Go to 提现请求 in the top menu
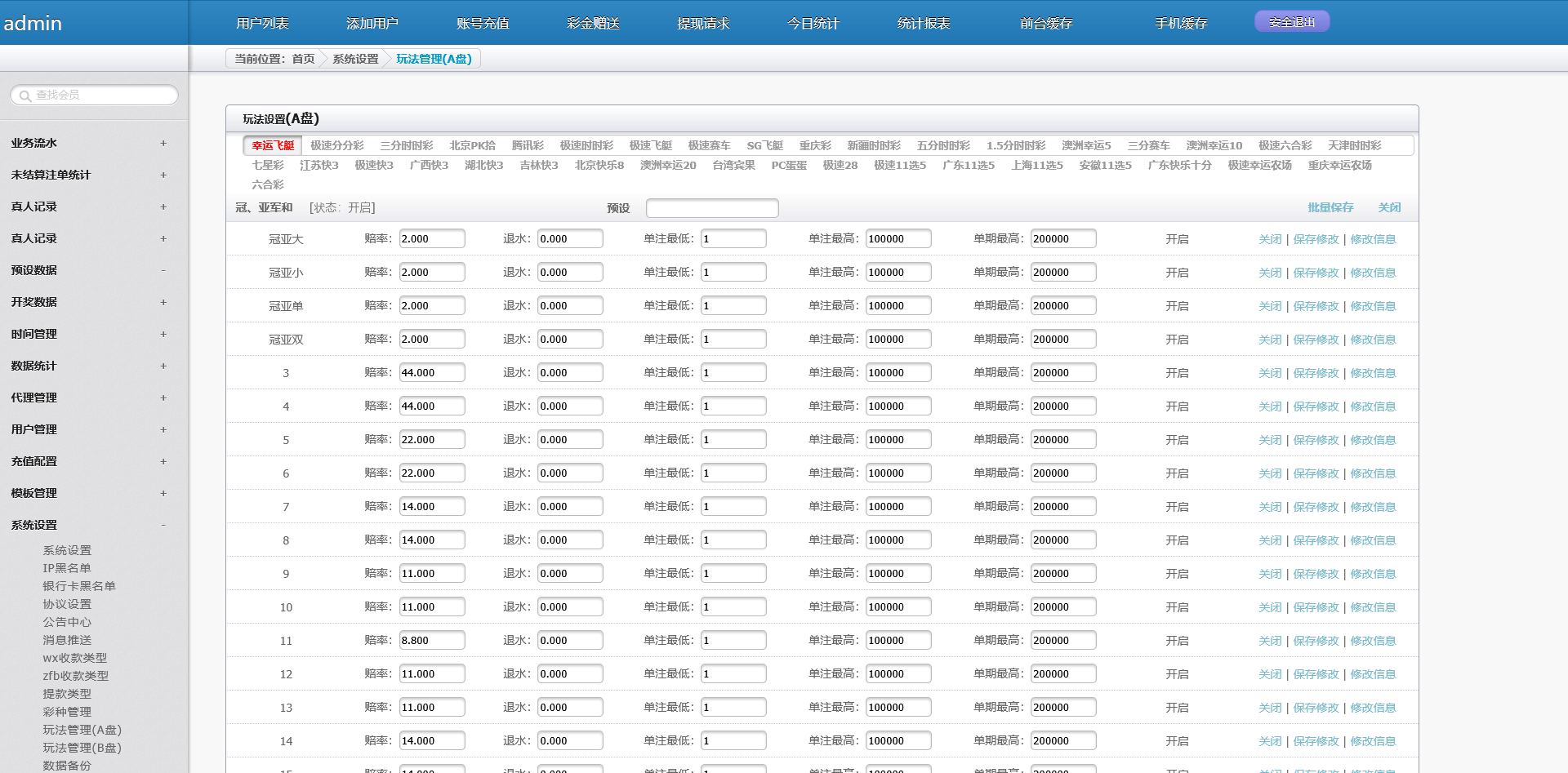 tap(703, 23)
